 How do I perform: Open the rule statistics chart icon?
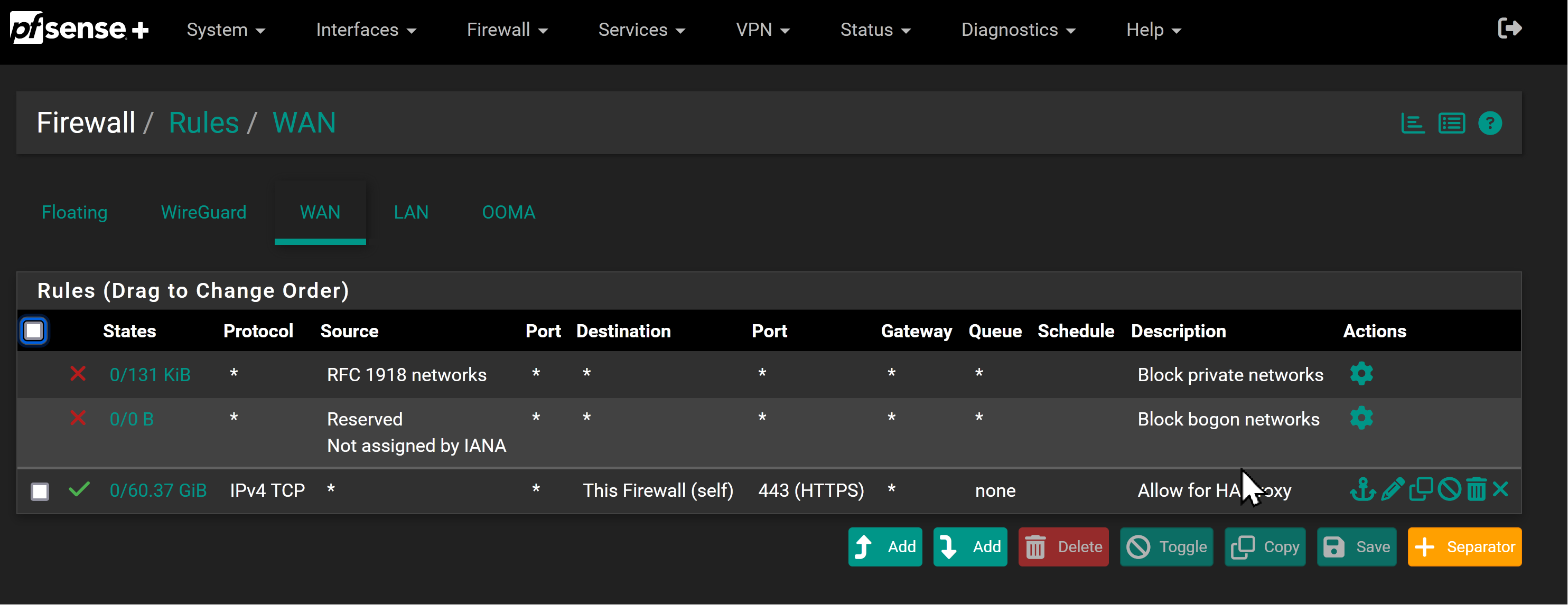[1412, 124]
